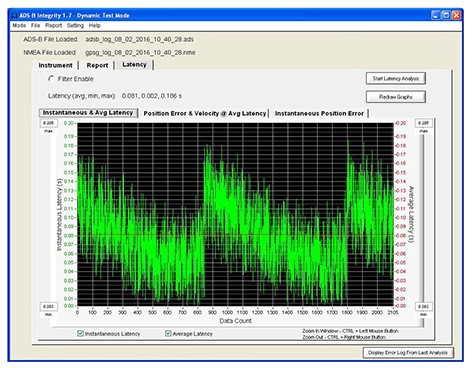Click the right-side average latency range slider
The image size is (472, 368).
(x=424, y=220)
